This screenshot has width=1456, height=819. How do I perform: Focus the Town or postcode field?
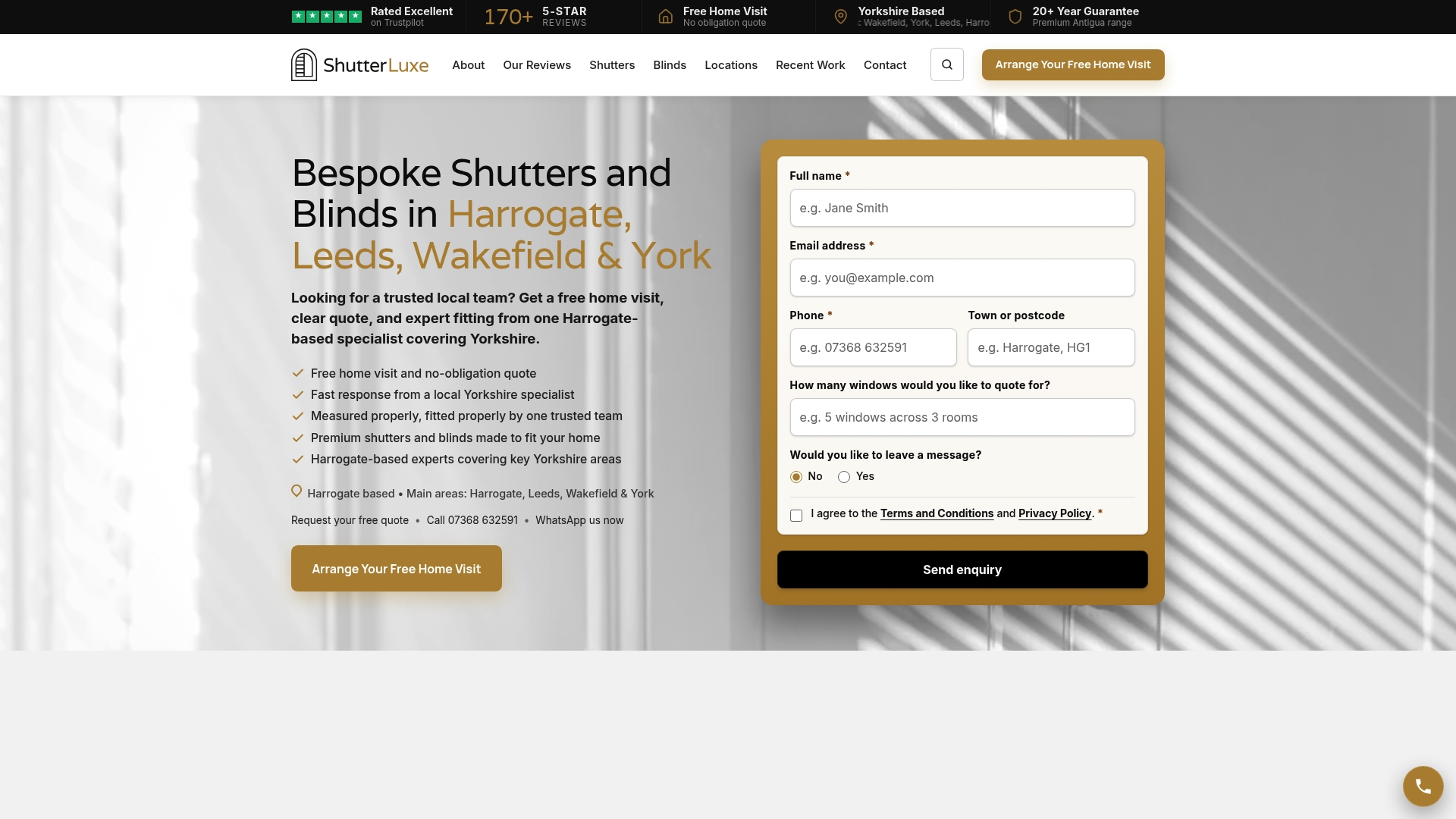(x=1051, y=347)
